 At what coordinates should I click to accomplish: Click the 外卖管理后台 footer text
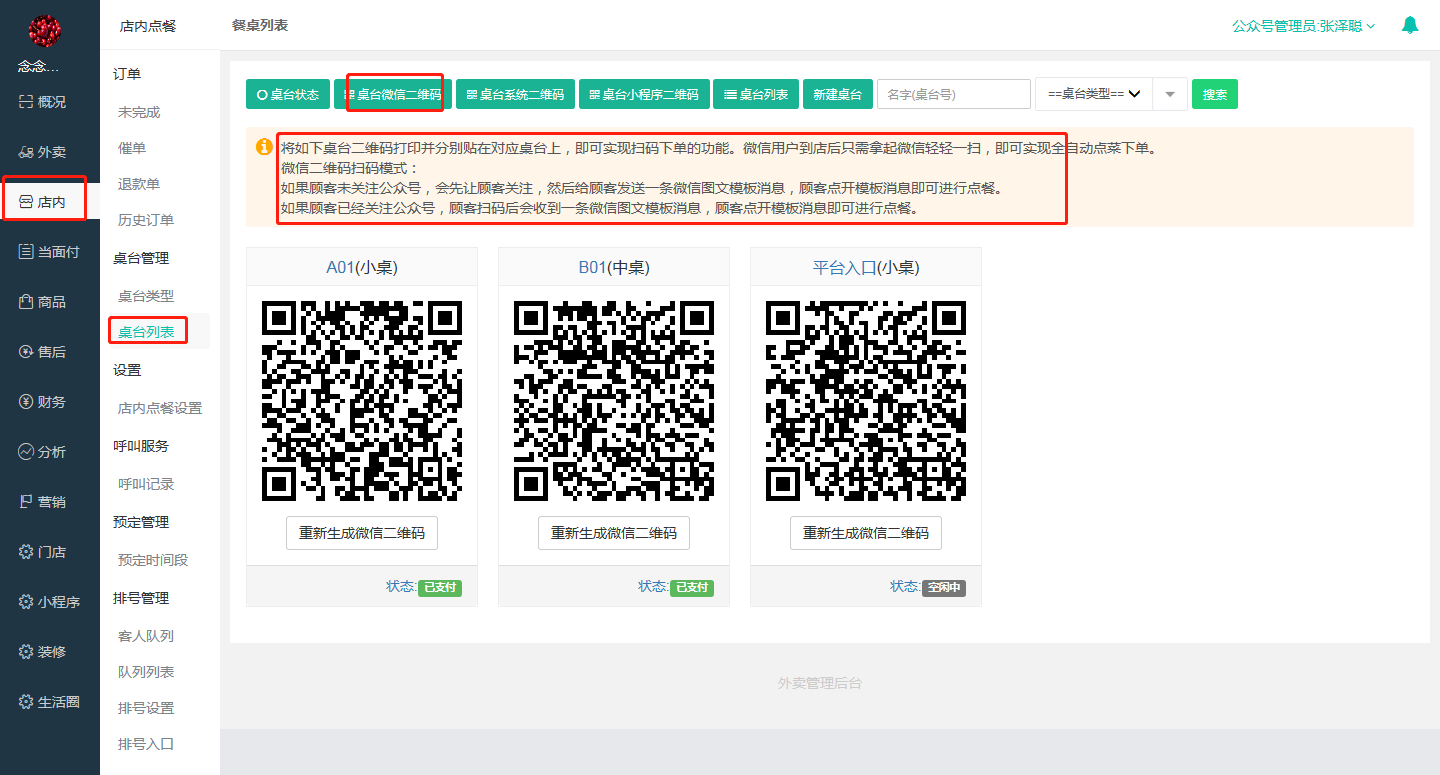(x=820, y=683)
